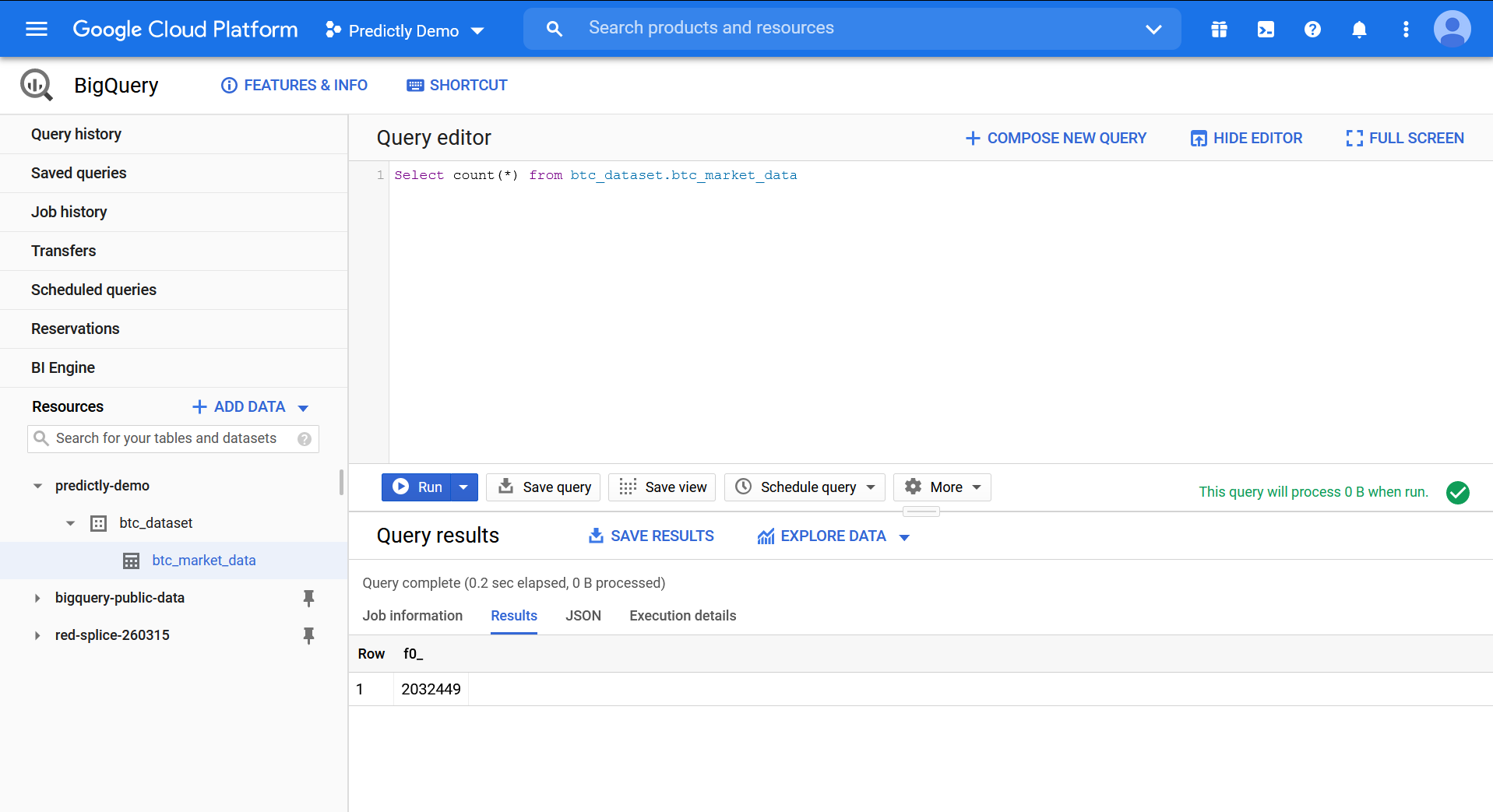Viewport: 1493px width, 812px height.
Task: Click the editor-results pane resize handle
Action: 921,511
